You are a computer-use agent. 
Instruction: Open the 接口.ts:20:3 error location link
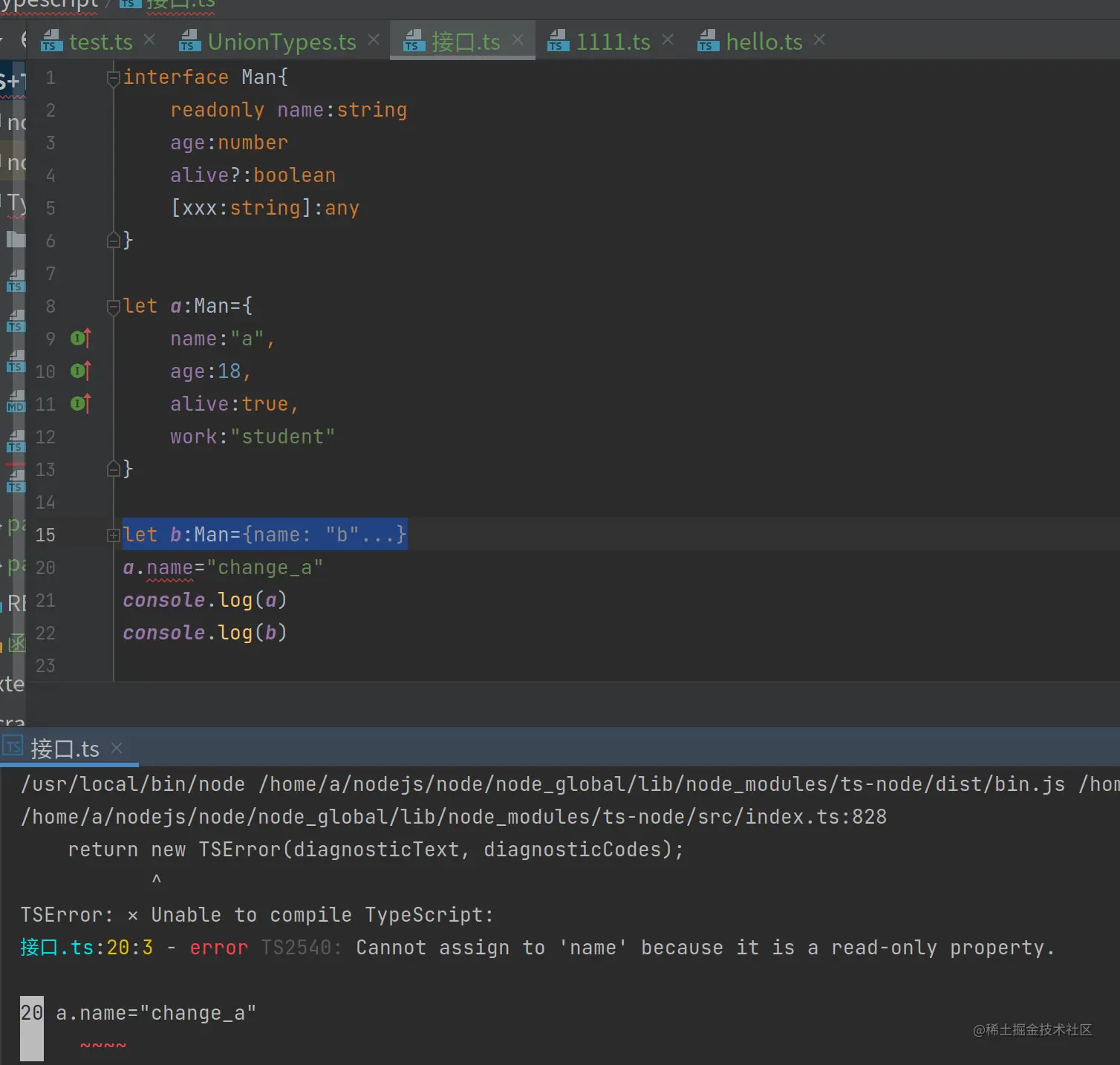coord(86,948)
